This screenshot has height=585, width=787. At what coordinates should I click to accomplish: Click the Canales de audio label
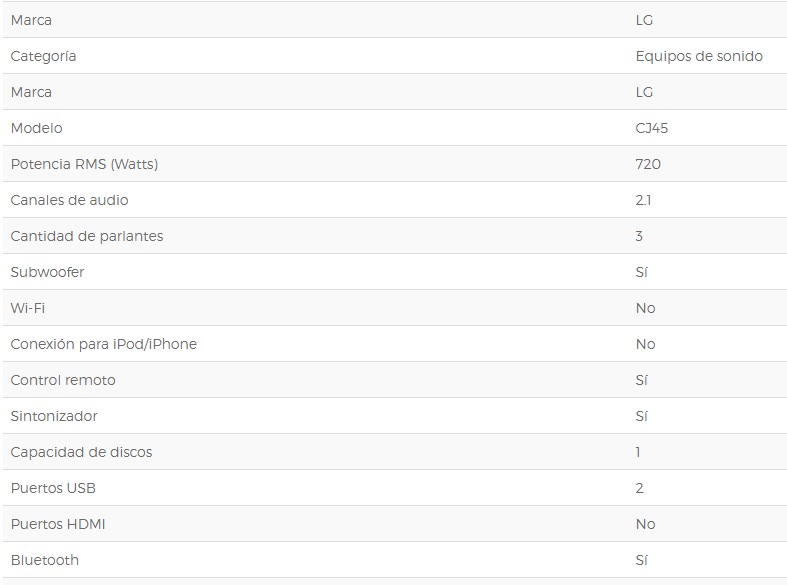69,200
